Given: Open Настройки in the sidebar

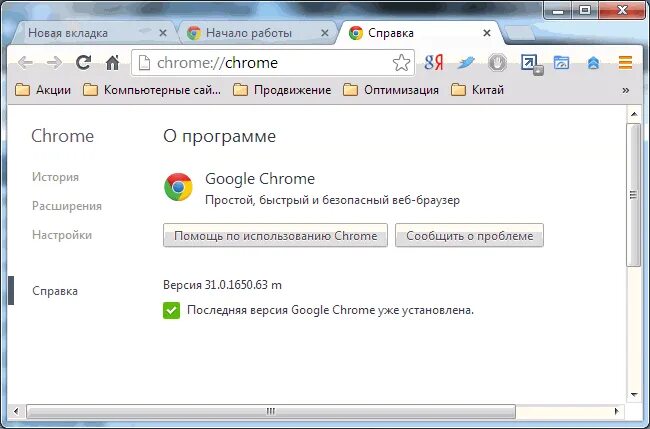Looking at the screenshot, I should 62,235.
